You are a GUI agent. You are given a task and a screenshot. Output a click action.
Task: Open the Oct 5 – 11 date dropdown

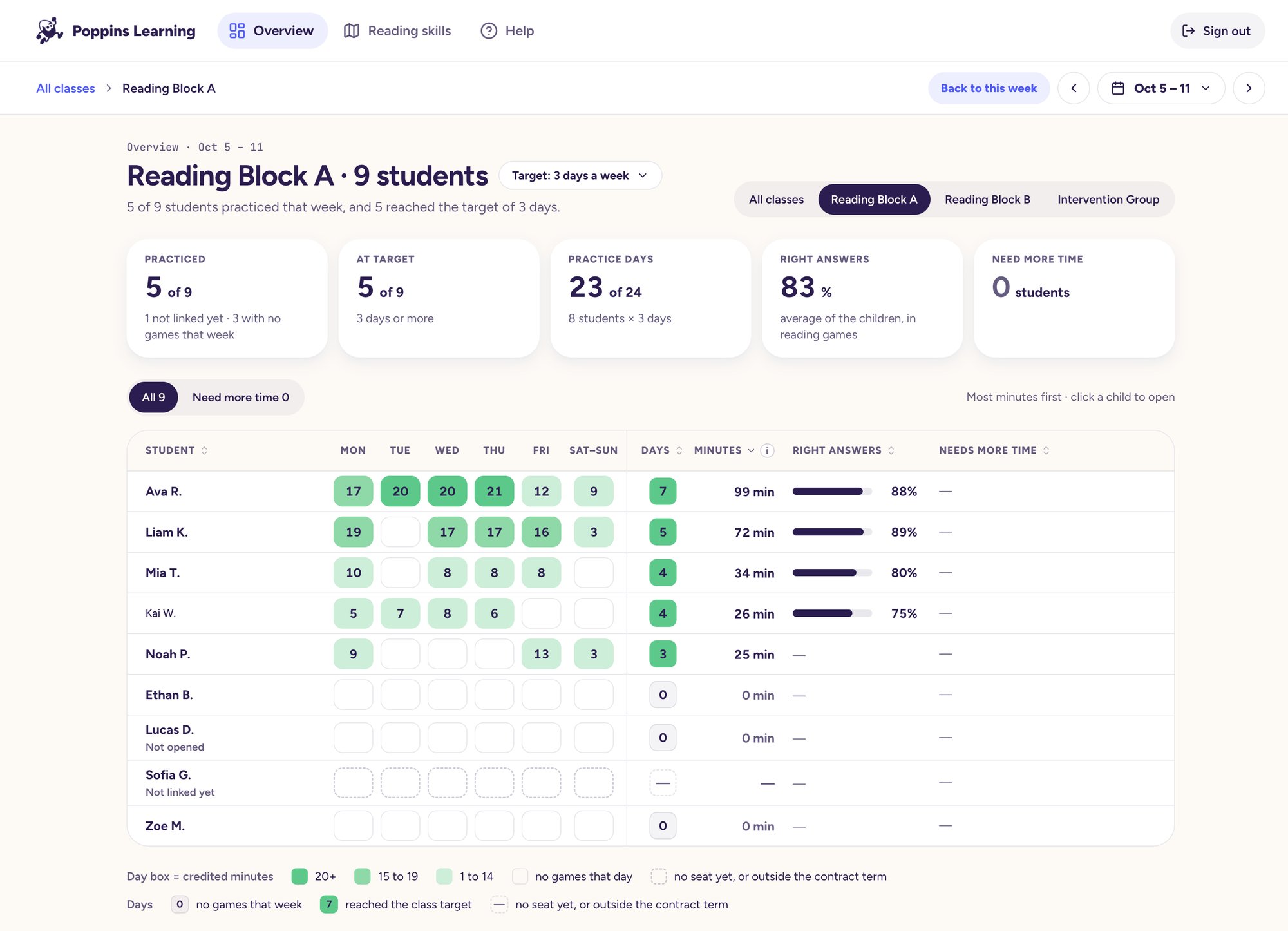(x=1161, y=88)
